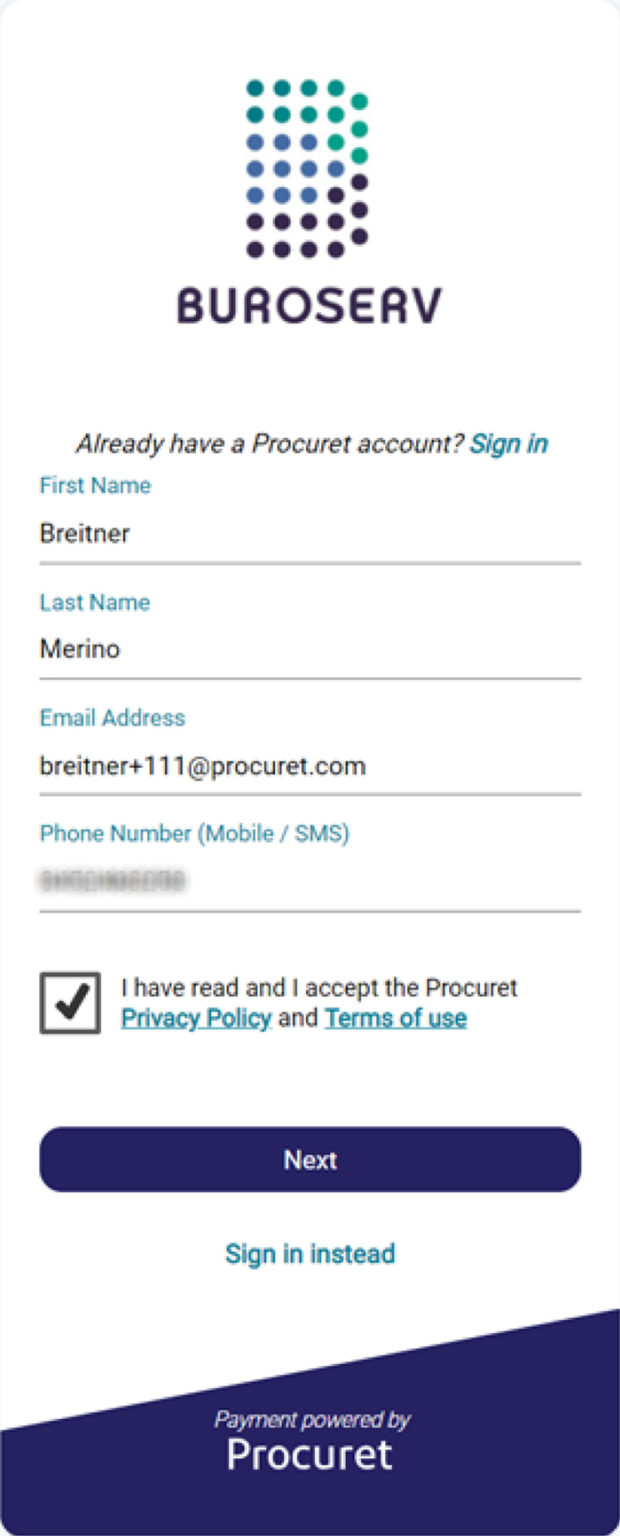
Task: Click the BUROSERV wordmark text
Action: point(309,305)
